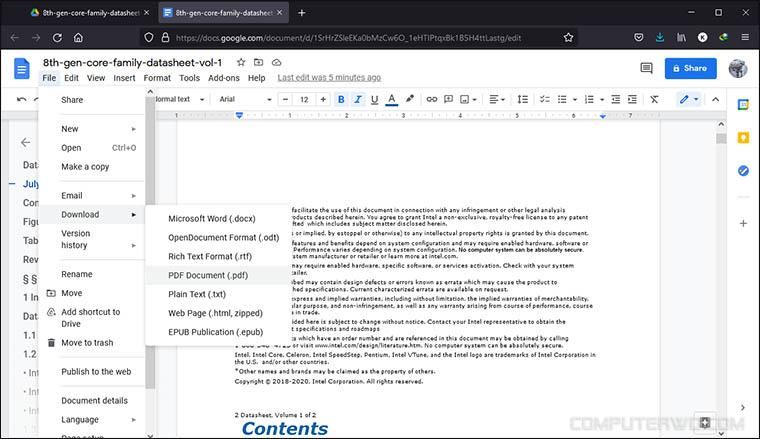This screenshot has height=439, width=760.
Task: Increase indent of paragraph
Action: pyautogui.click(x=633, y=99)
